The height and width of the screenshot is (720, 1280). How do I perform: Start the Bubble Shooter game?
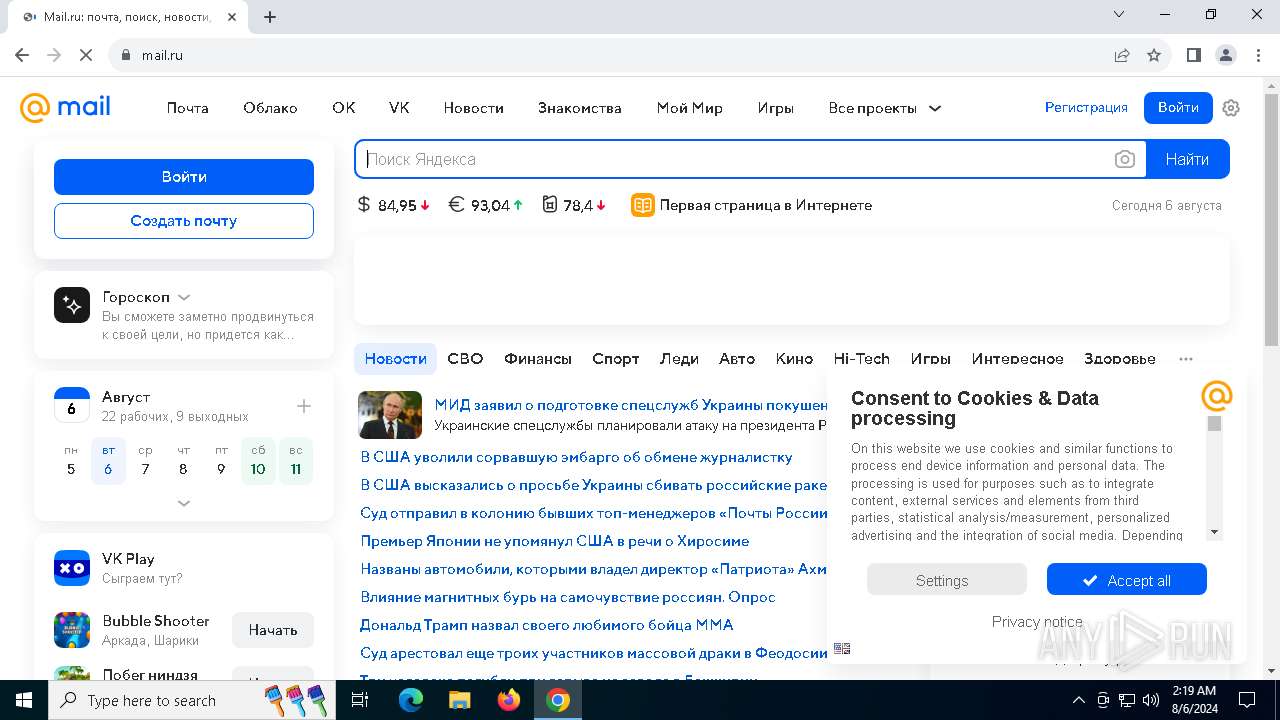[x=273, y=630]
